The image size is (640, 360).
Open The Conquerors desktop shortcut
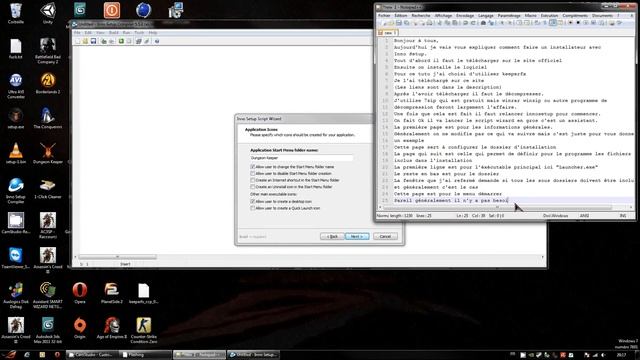(x=48, y=118)
